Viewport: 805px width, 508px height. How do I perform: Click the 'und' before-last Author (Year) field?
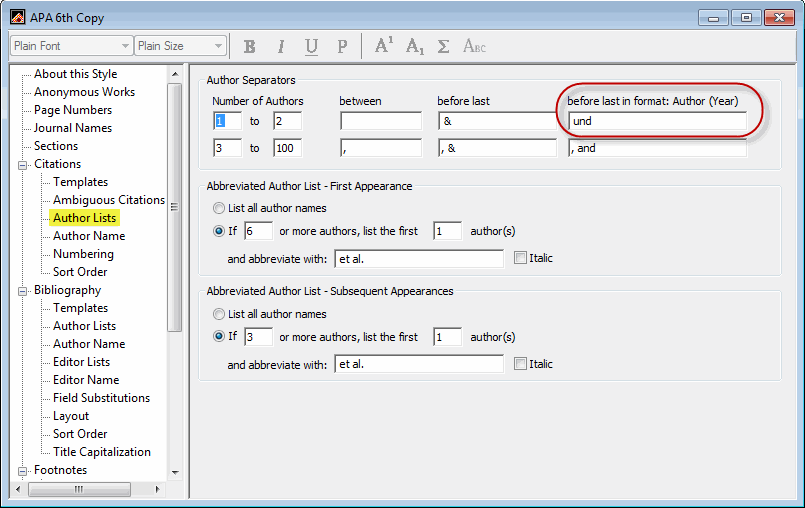click(657, 121)
